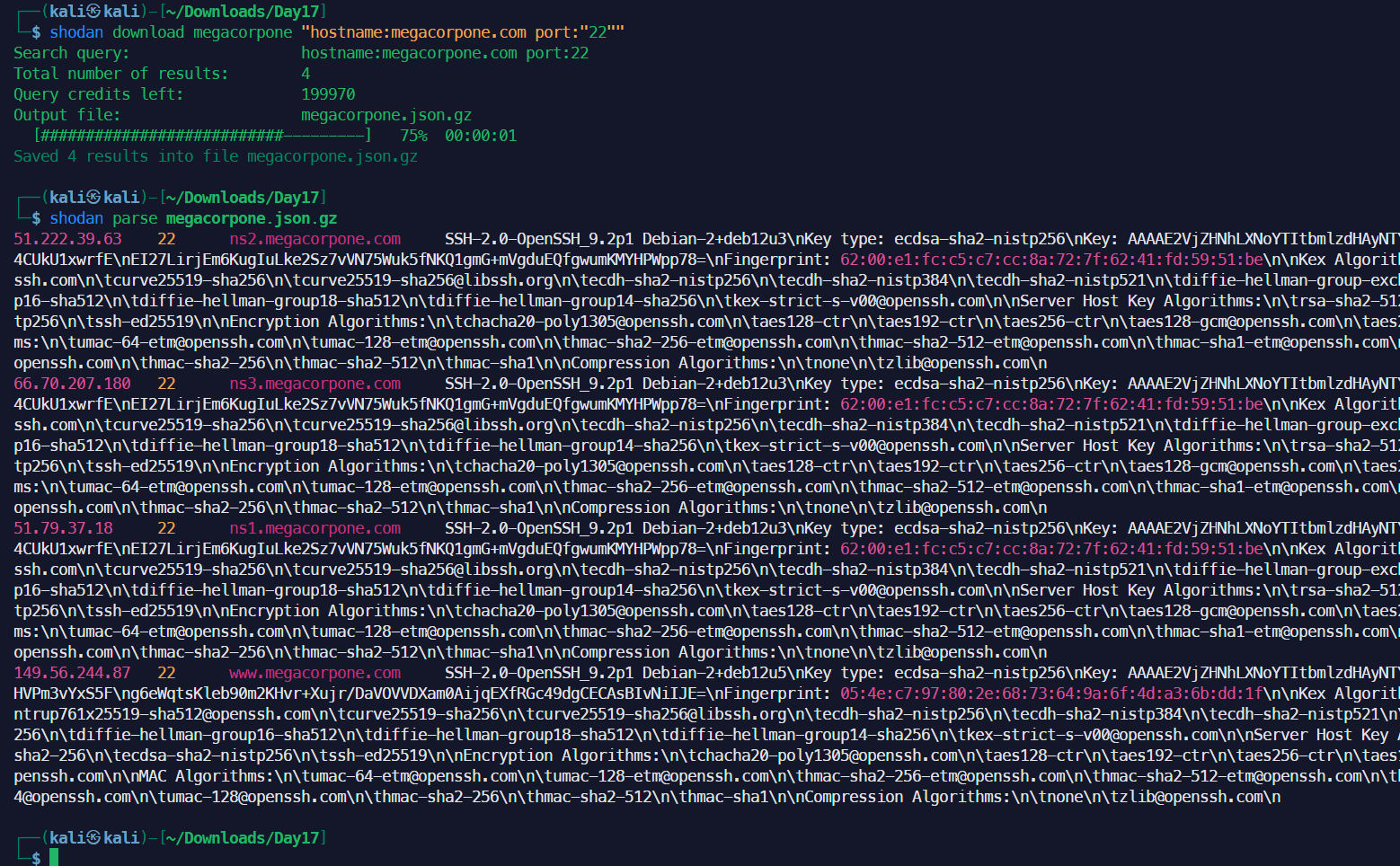This screenshot has width=1400, height=866.
Task: Click the empty prompt cursor at the bottom
Action: pyautogui.click(x=54, y=857)
